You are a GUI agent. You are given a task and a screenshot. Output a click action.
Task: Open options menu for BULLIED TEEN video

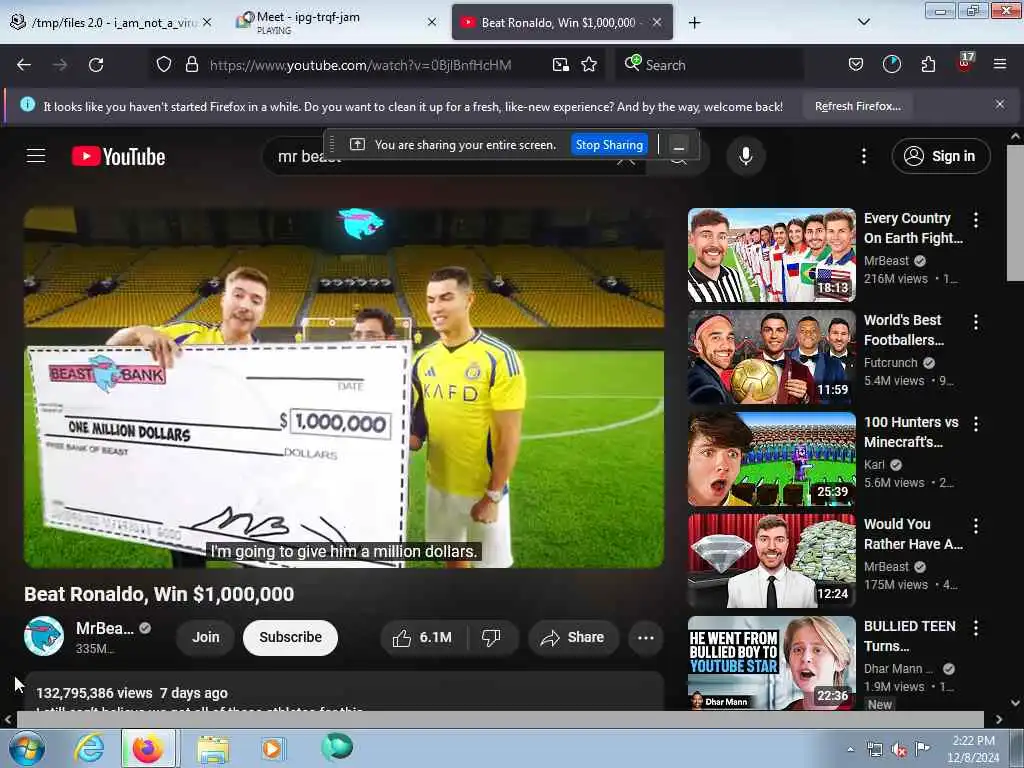tap(976, 628)
